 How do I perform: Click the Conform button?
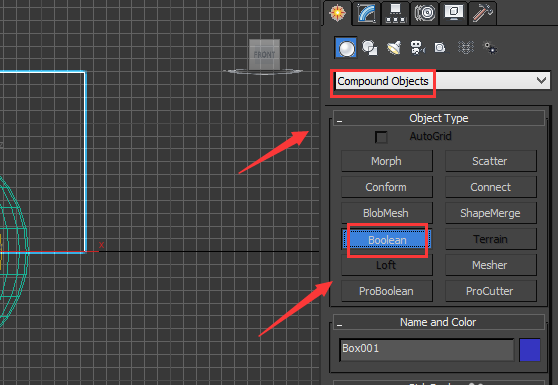[x=387, y=187]
